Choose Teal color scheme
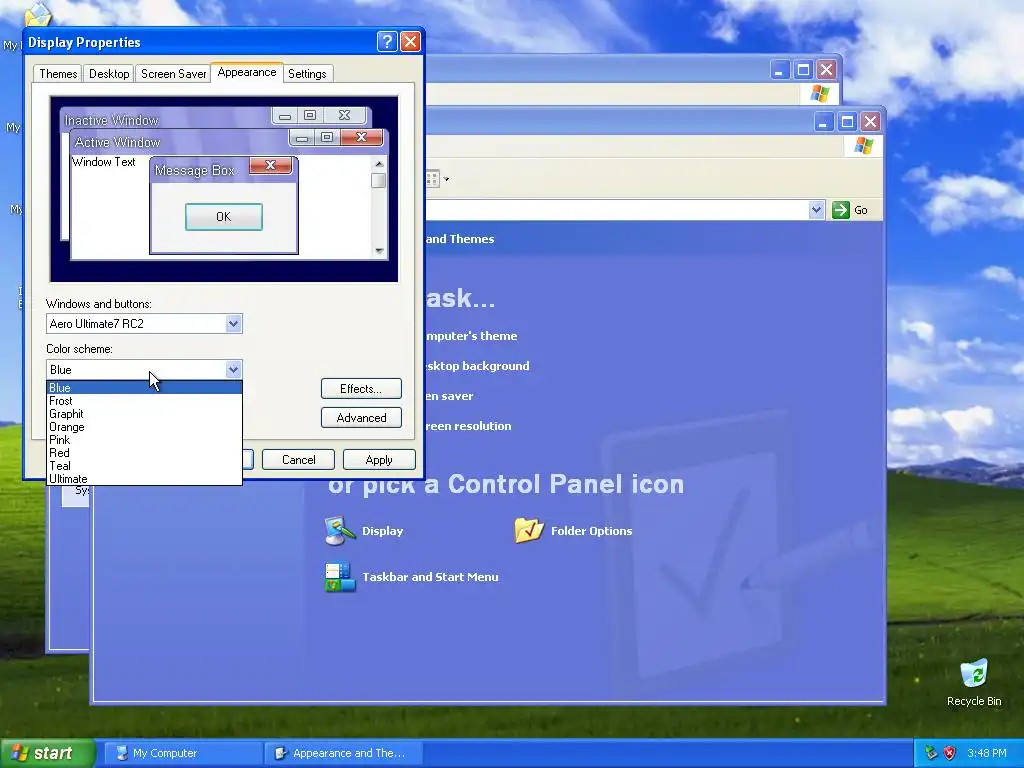This screenshot has height=768, width=1024. [x=144, y=466]
